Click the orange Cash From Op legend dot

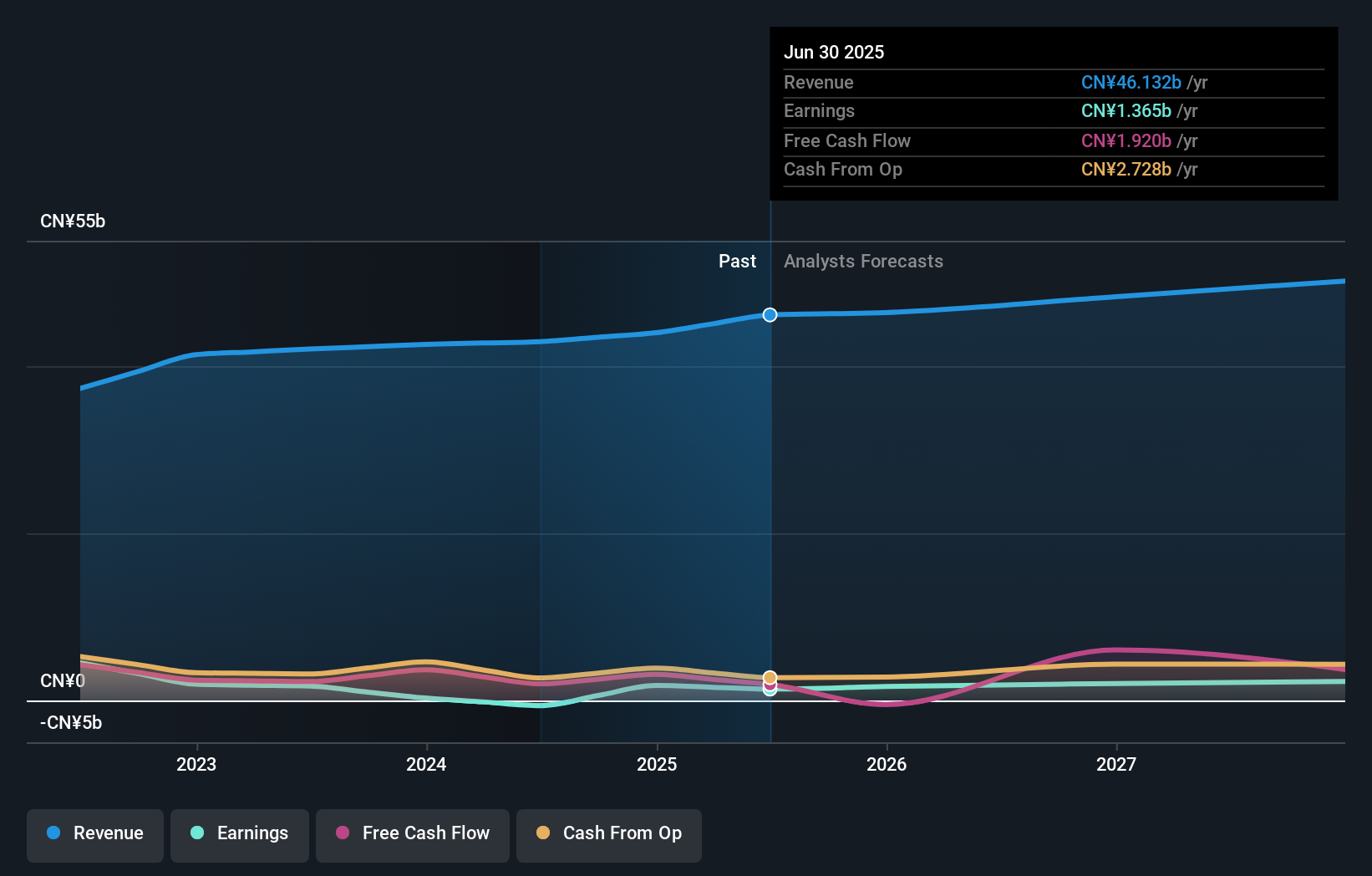[x=544, y=833]
